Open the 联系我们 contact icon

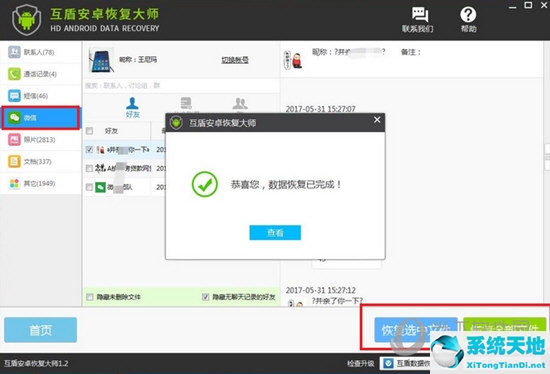tap(418, 19)
